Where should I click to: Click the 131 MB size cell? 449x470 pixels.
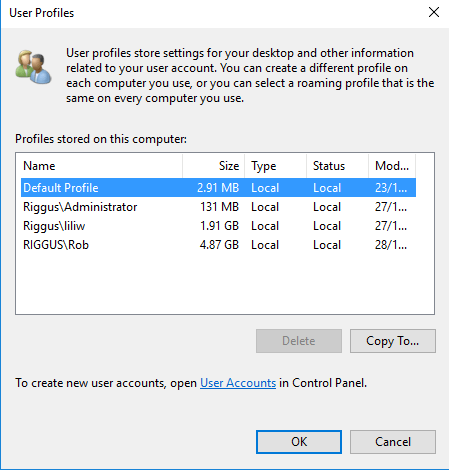coord(219,207)
